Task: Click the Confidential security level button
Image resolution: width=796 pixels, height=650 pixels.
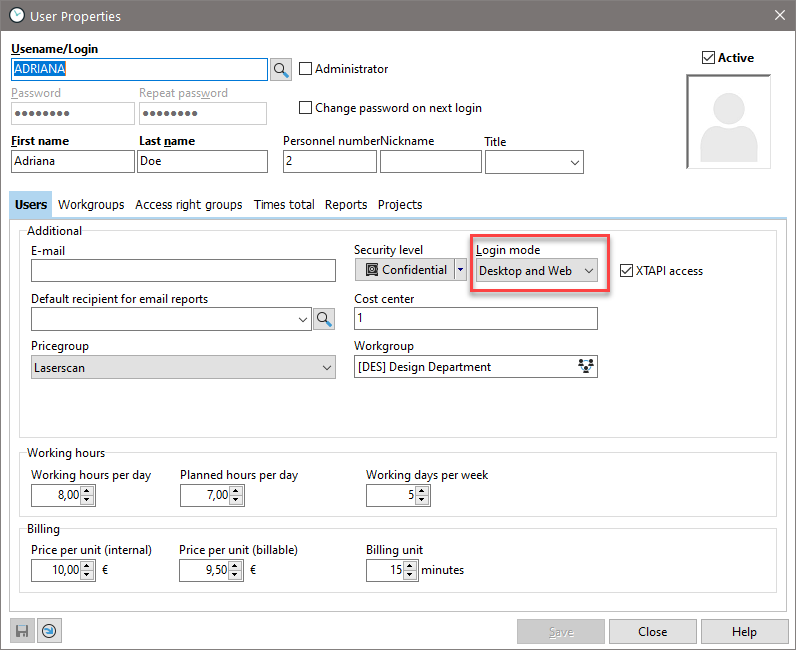Action: (405, 270)
